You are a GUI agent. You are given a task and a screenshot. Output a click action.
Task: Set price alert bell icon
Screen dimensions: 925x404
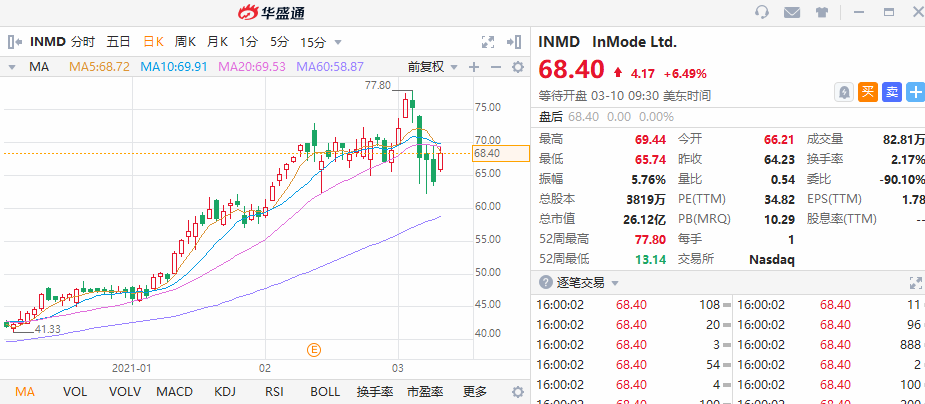tap(844, 92)
